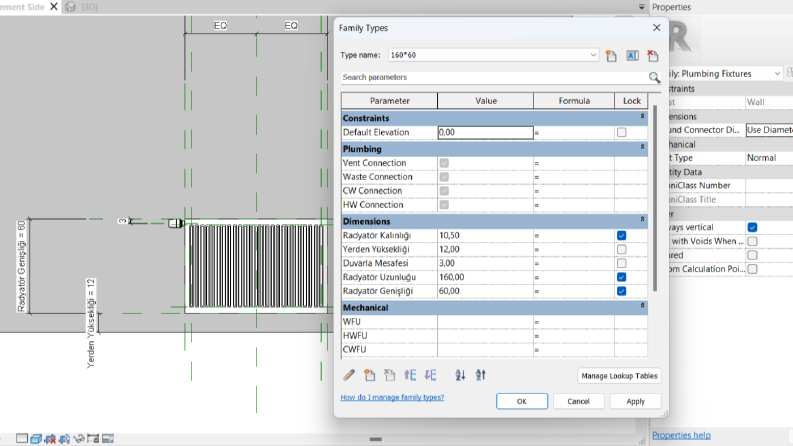Screen dimensions: 793x446
Task: Click the Round Connector Dimension value 'Use Diameter'
Action: point(769,130)
